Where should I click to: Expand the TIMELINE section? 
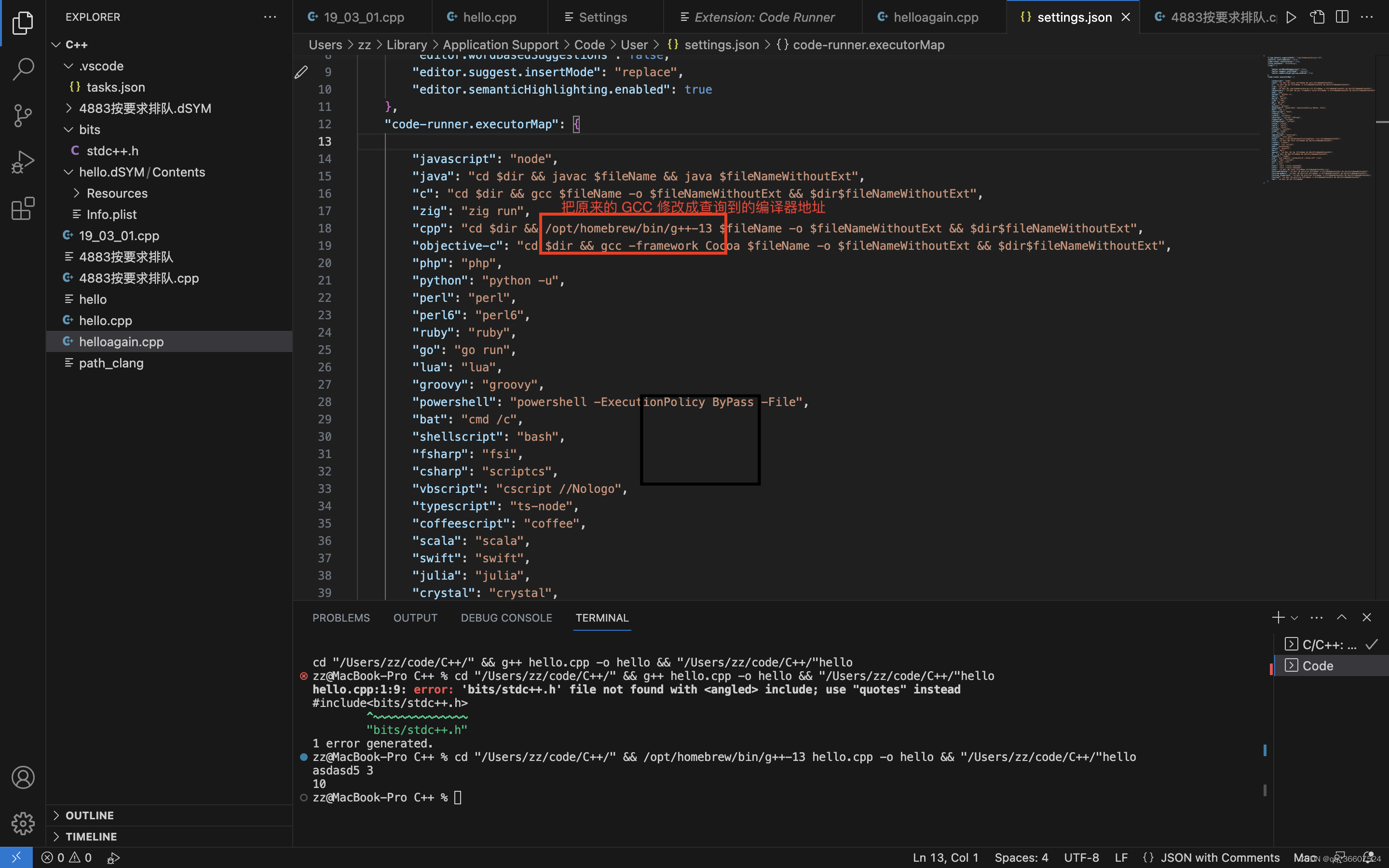pos(169,837)
